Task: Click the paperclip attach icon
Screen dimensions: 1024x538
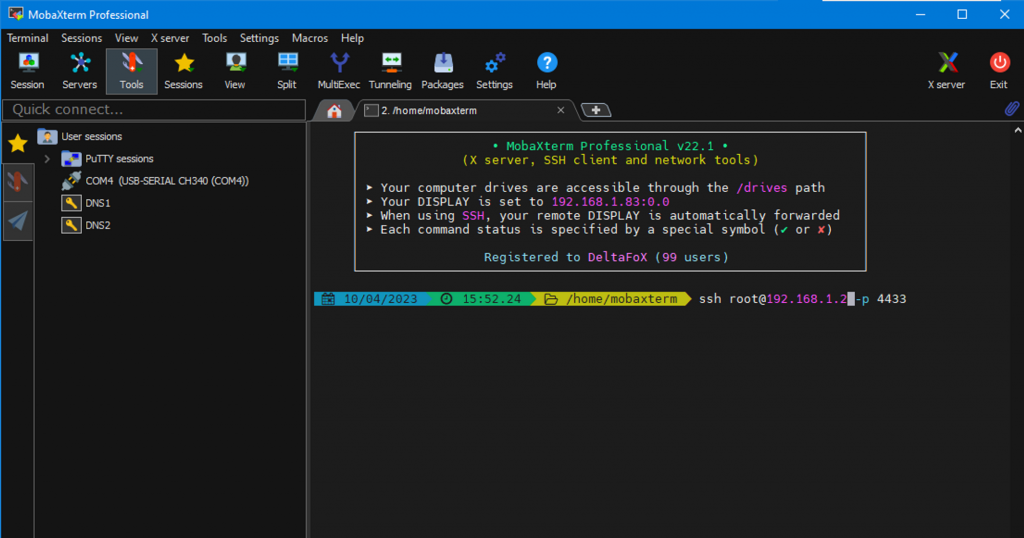Action: click(x=1012, y=108)
